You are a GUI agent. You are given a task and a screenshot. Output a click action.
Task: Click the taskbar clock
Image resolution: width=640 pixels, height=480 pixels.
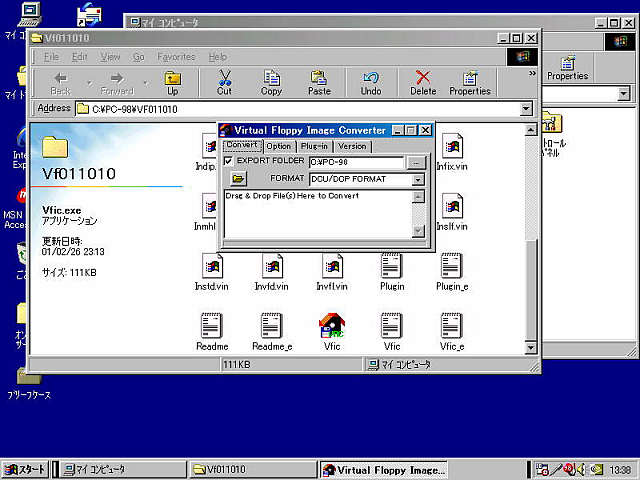coord(620,470)
